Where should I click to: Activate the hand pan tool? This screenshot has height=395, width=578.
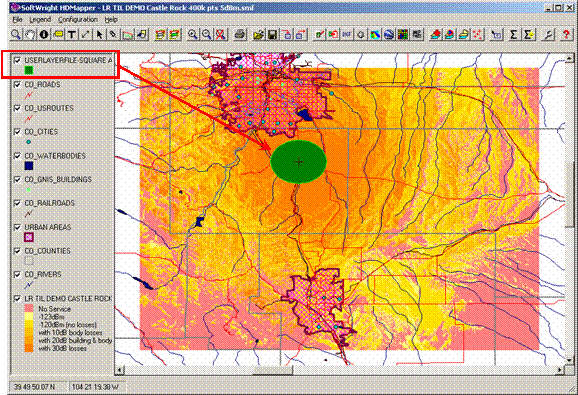pyautogui.click(x=30, y=35)
